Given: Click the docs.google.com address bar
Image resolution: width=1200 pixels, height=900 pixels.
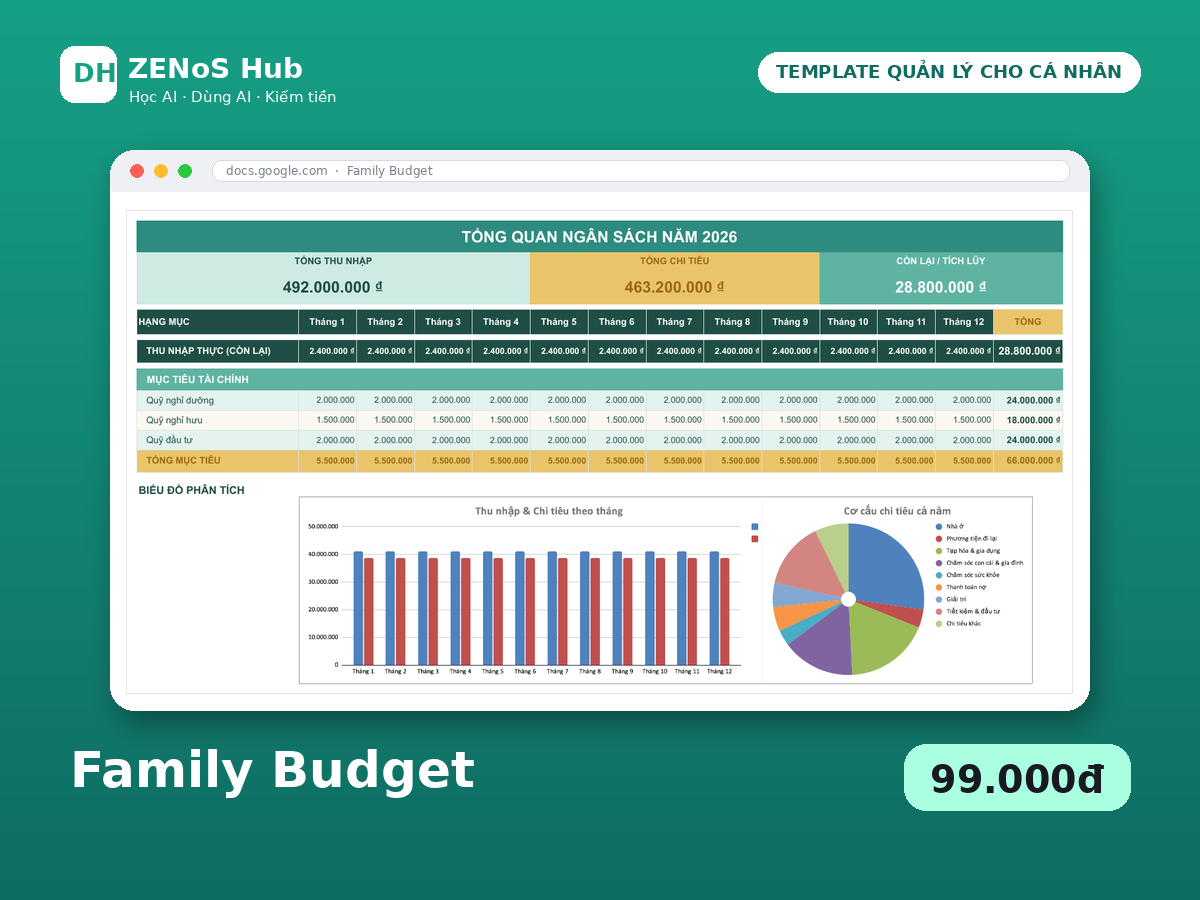Looking at the screenshot, I should point(641,171).
